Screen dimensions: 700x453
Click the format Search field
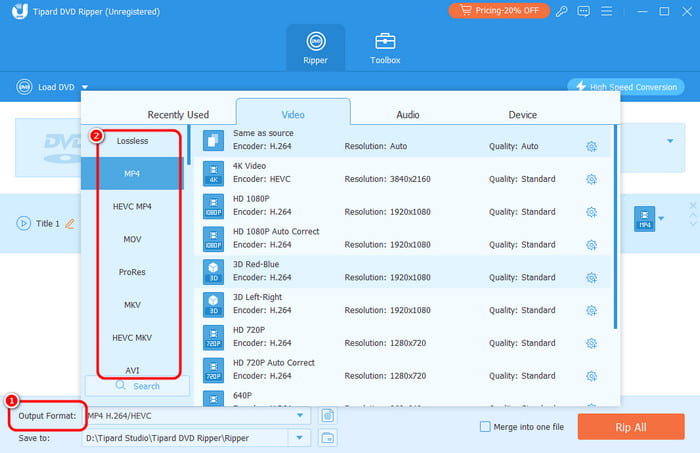coord(138,386)
